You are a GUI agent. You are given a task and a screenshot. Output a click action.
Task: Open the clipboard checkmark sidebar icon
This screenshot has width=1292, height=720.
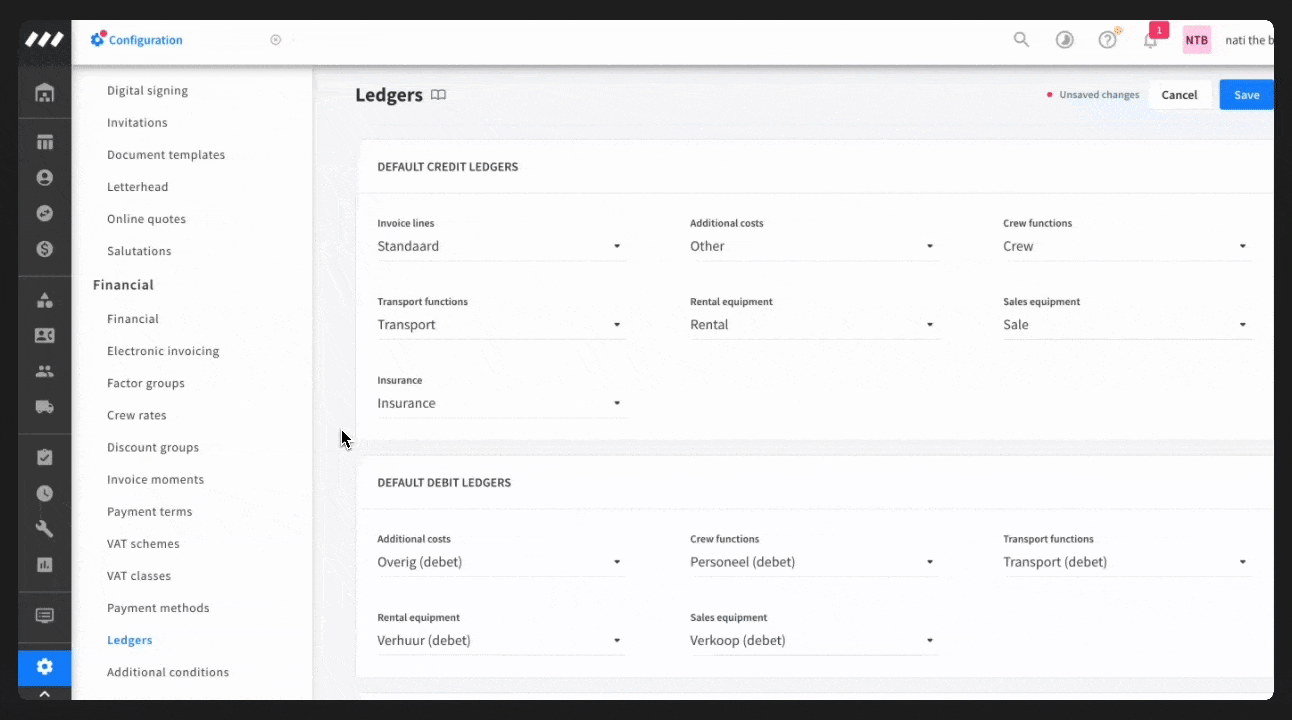click(44, 457)
